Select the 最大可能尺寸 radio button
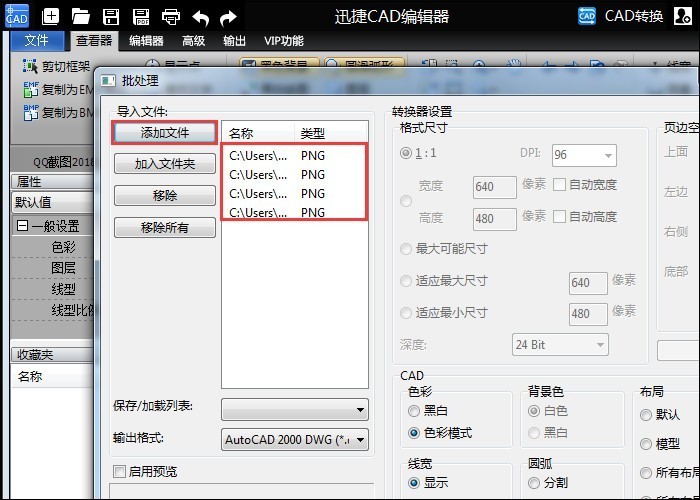This screenshot has height=500, width=700. pyautogui.click(x=406, y=249)
